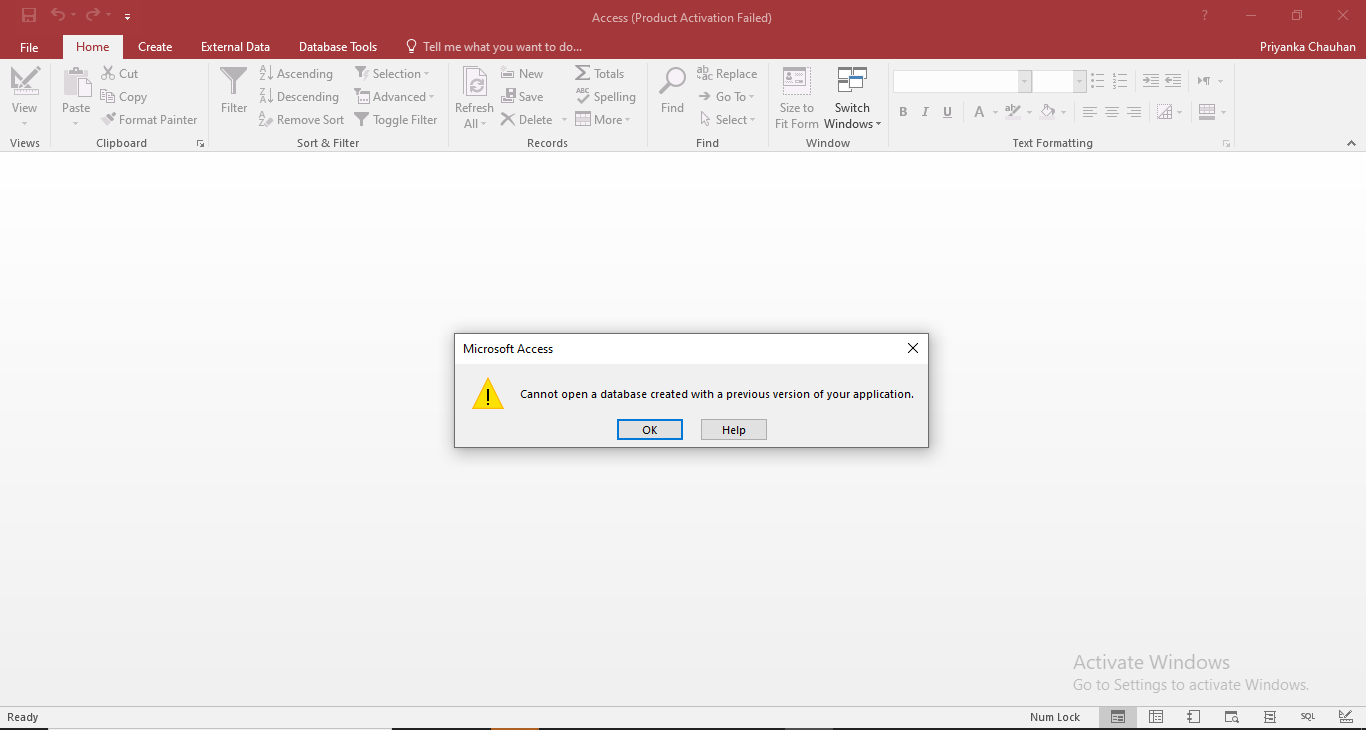Expand the View dropdown arrow
The height and width of the screenshot is (730, 1366).
tap(24, 124)
